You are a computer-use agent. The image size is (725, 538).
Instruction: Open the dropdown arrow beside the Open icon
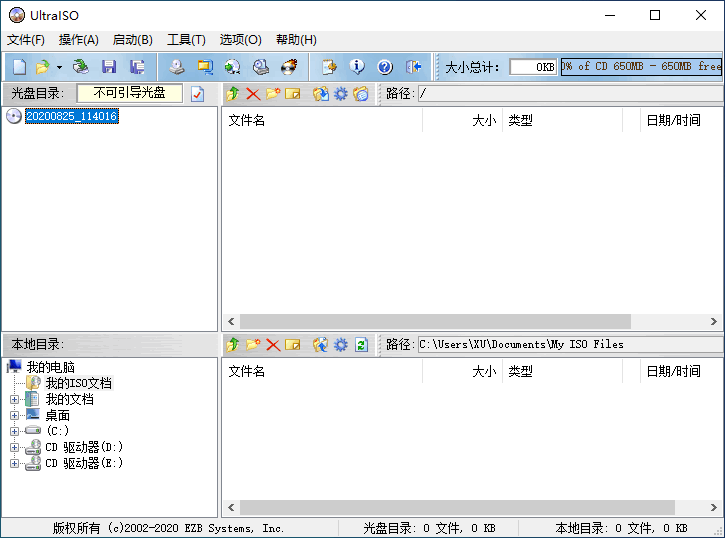tap(59, 67)
